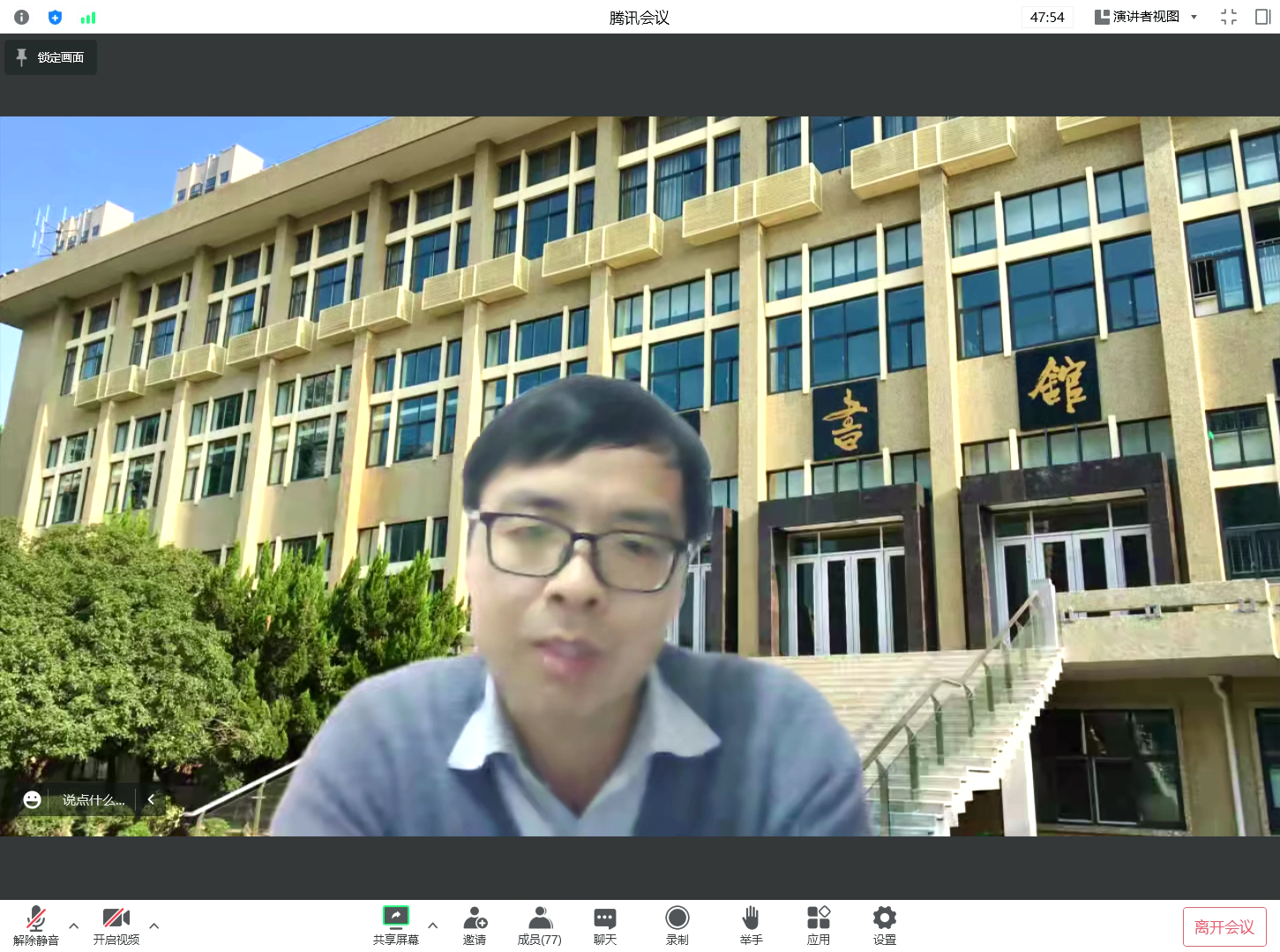Open the 演讲者视图 view dropdown
This screenshot has width=1280, height=952.
(x=1146, y=17)
